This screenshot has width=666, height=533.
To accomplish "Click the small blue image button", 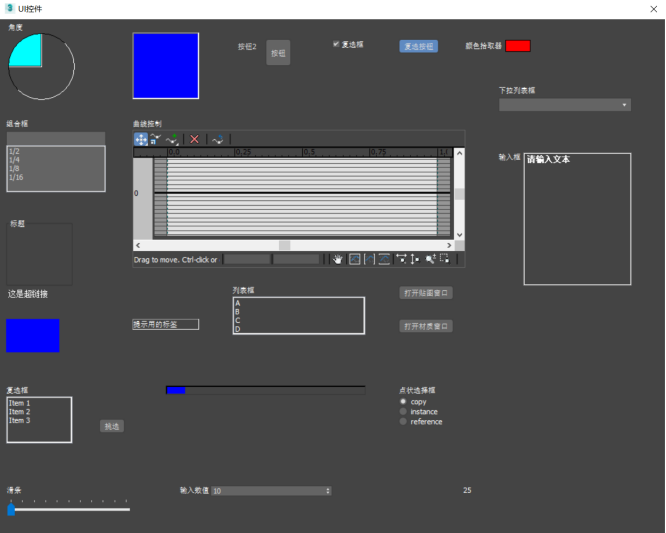I will coord(33,336).
